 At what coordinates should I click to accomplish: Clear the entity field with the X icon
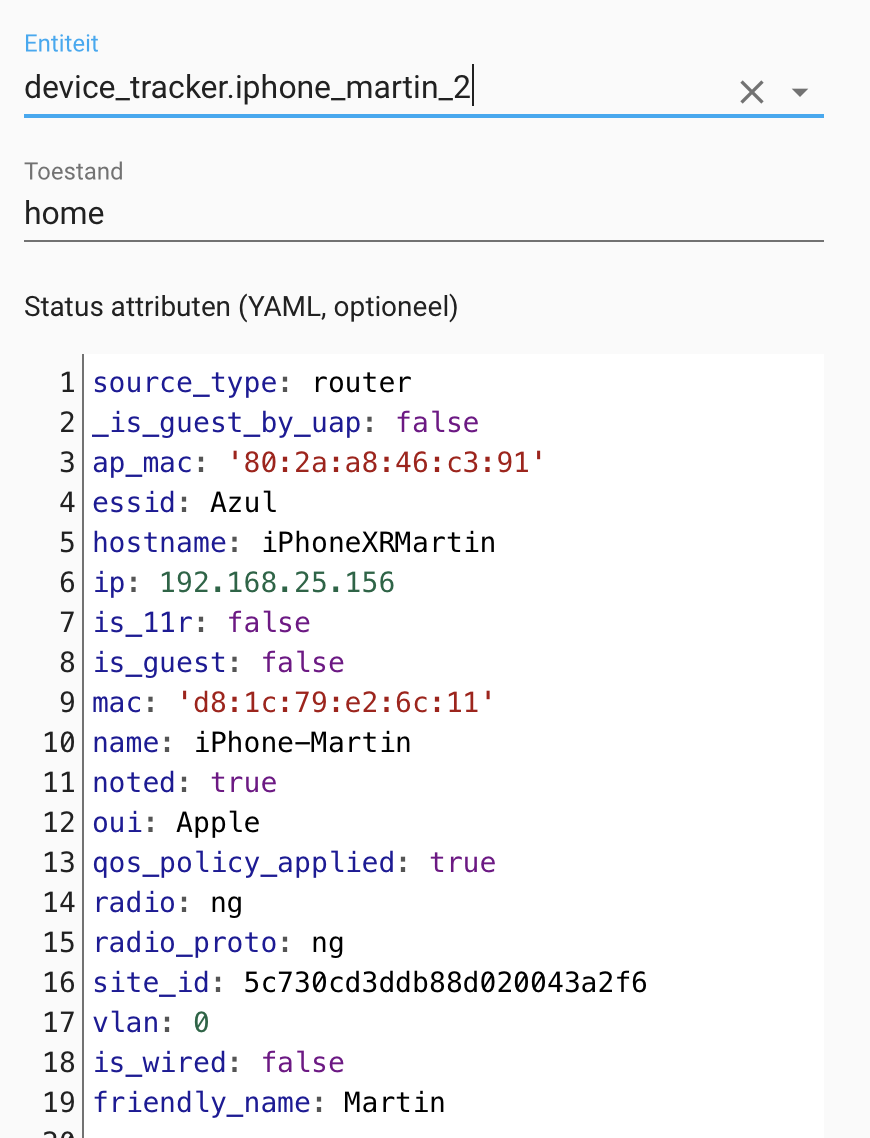751,93
